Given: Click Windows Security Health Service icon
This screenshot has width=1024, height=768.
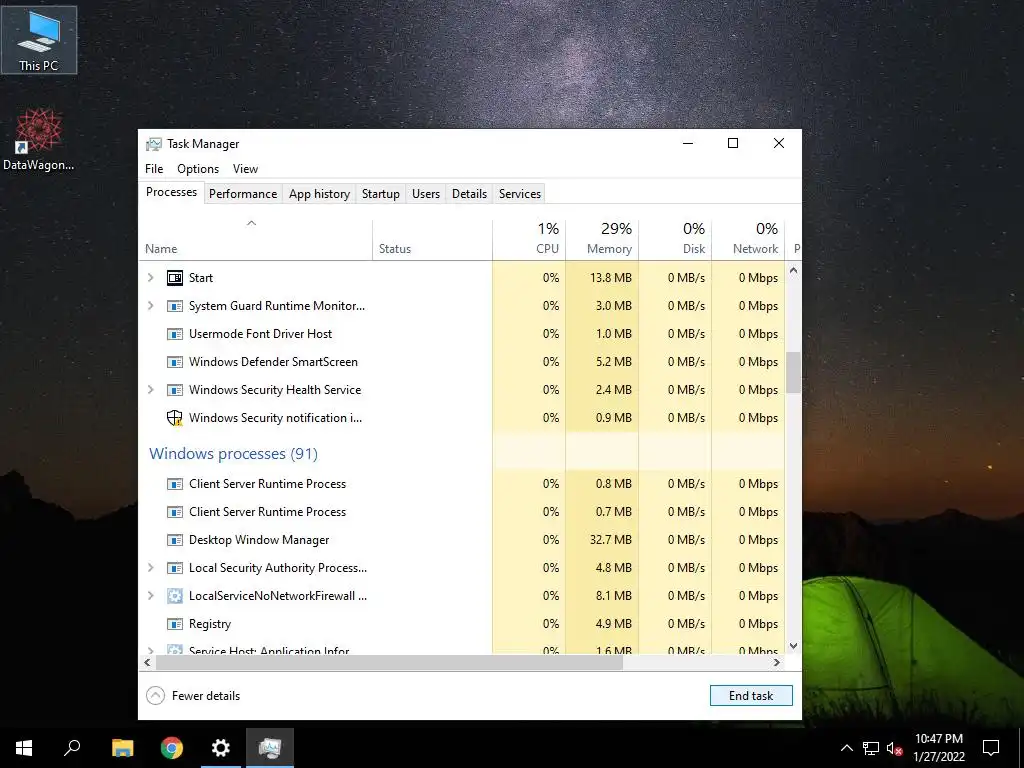Looking at the screenshot, I should click(174, 390).
